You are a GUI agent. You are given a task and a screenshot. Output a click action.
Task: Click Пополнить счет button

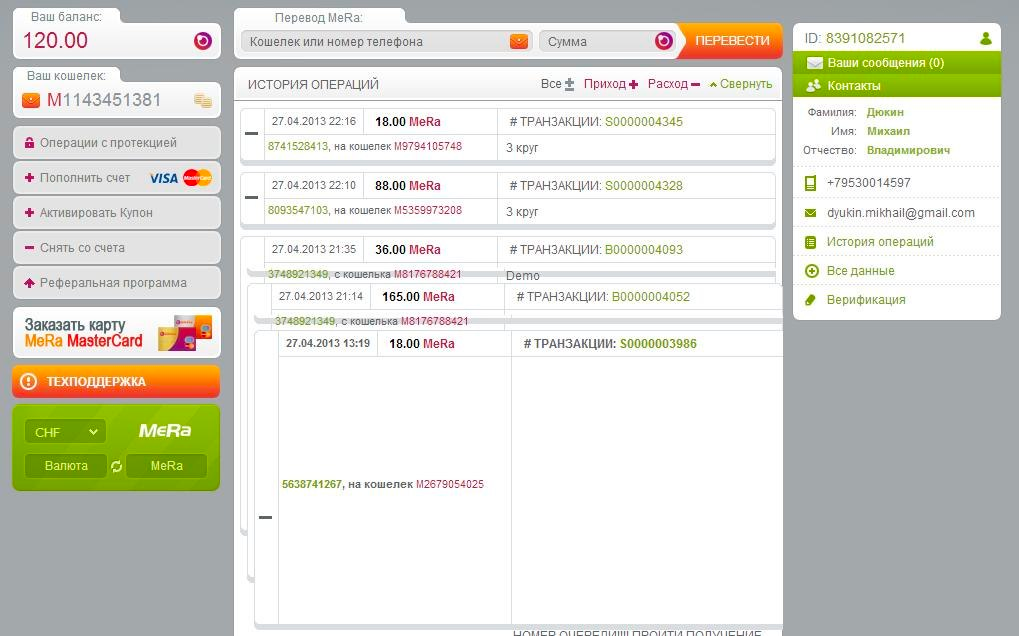[117, 177]
